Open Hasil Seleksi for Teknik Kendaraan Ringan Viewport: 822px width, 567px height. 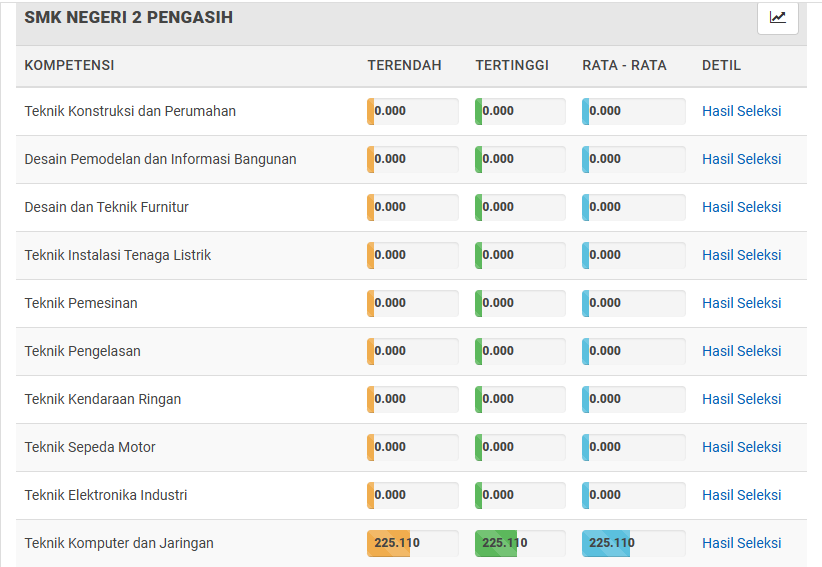click(x=741, y=399)
